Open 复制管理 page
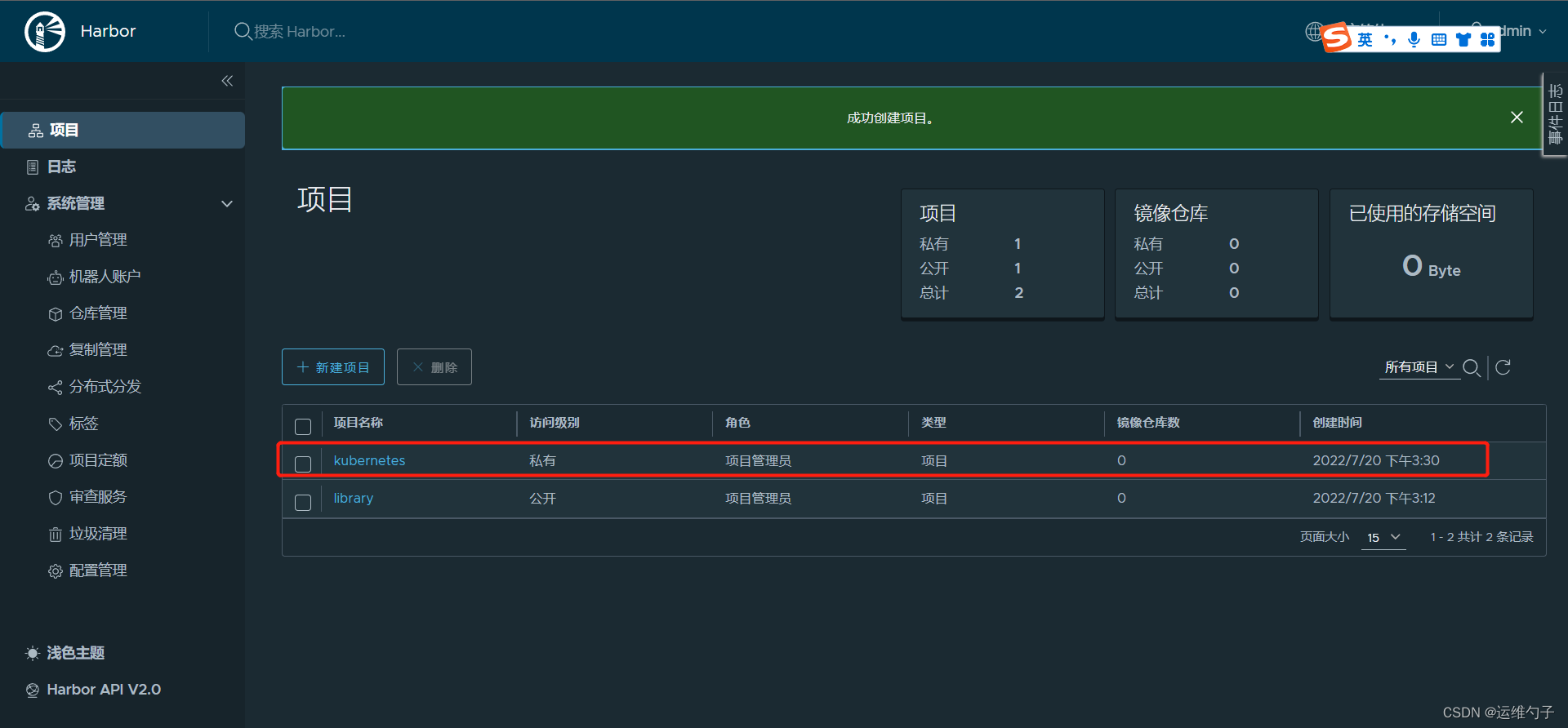Image resolution: width=1568 pixels, height=728 pixels. click(98, 350)
